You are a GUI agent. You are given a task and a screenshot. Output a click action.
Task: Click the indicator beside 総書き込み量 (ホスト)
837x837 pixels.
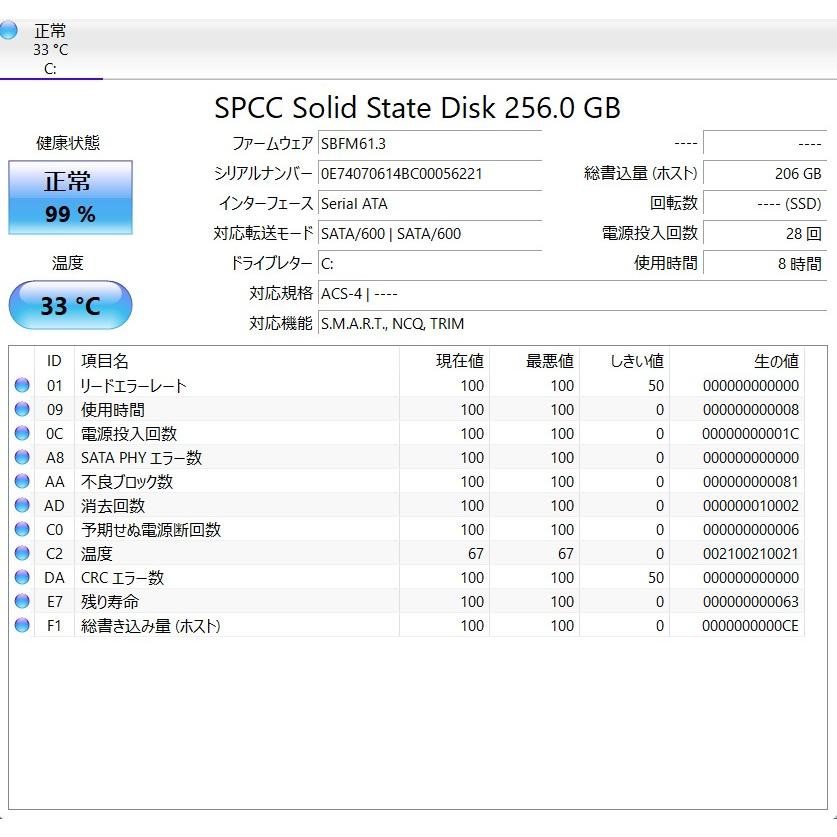point(22,625)
